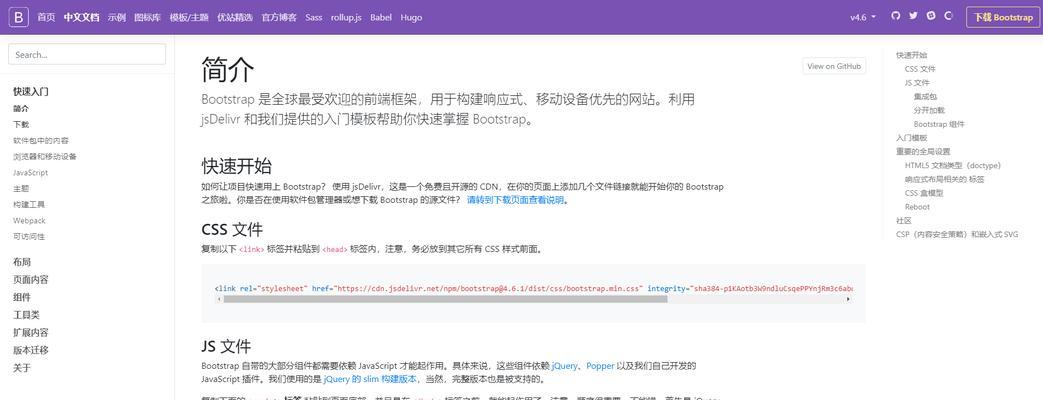
Task: Open rollup.js navbar link
Action: click(346, 17)
